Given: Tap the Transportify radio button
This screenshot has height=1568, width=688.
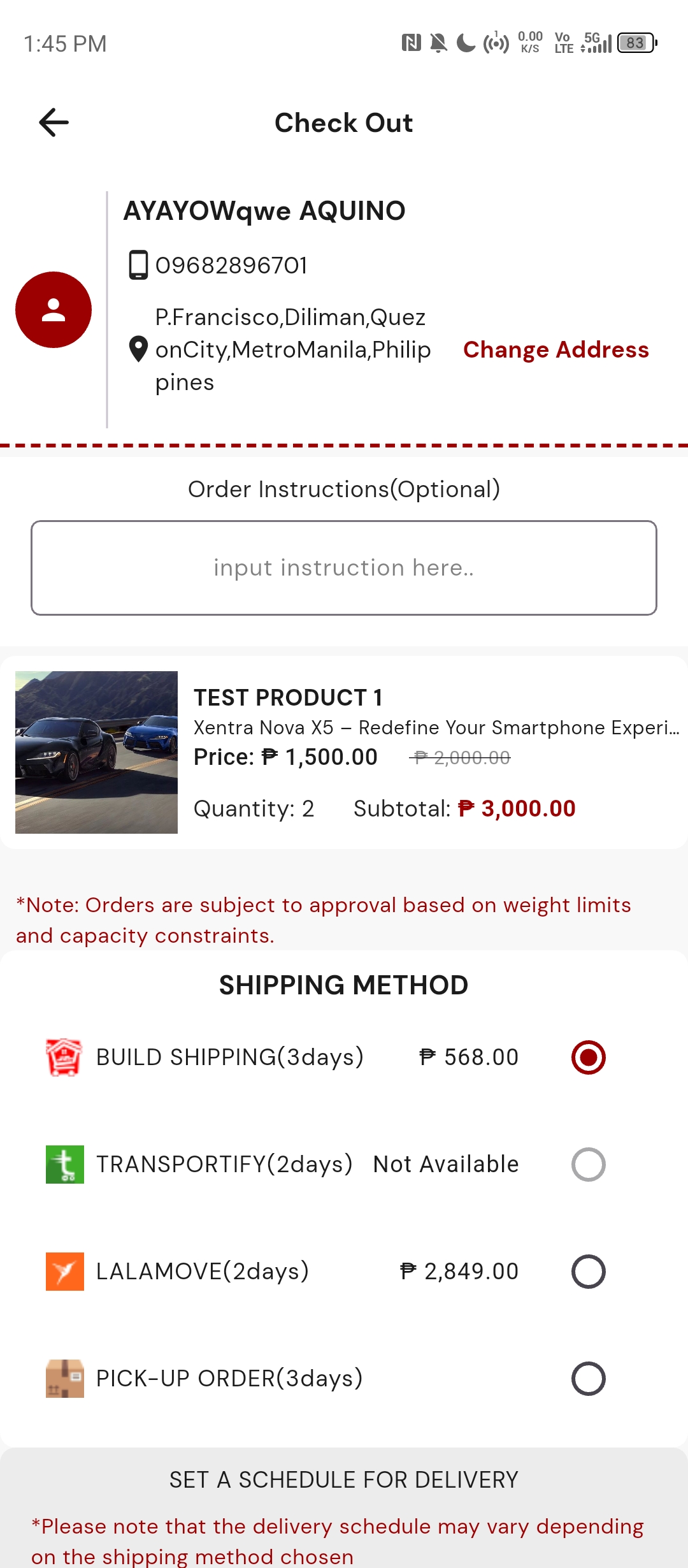Looking at the screenshot, I should (x=588, y=1165).
